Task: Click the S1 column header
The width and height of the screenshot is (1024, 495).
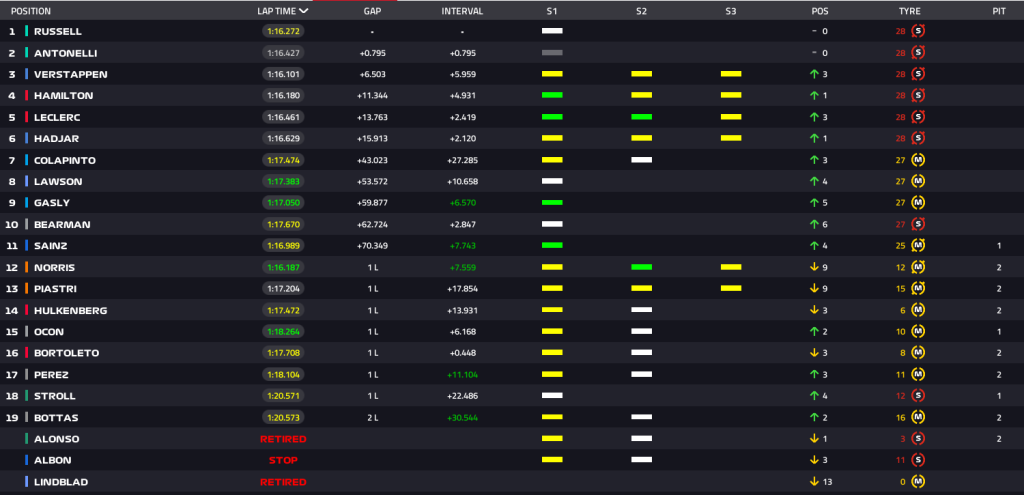Action: point(552,11)
